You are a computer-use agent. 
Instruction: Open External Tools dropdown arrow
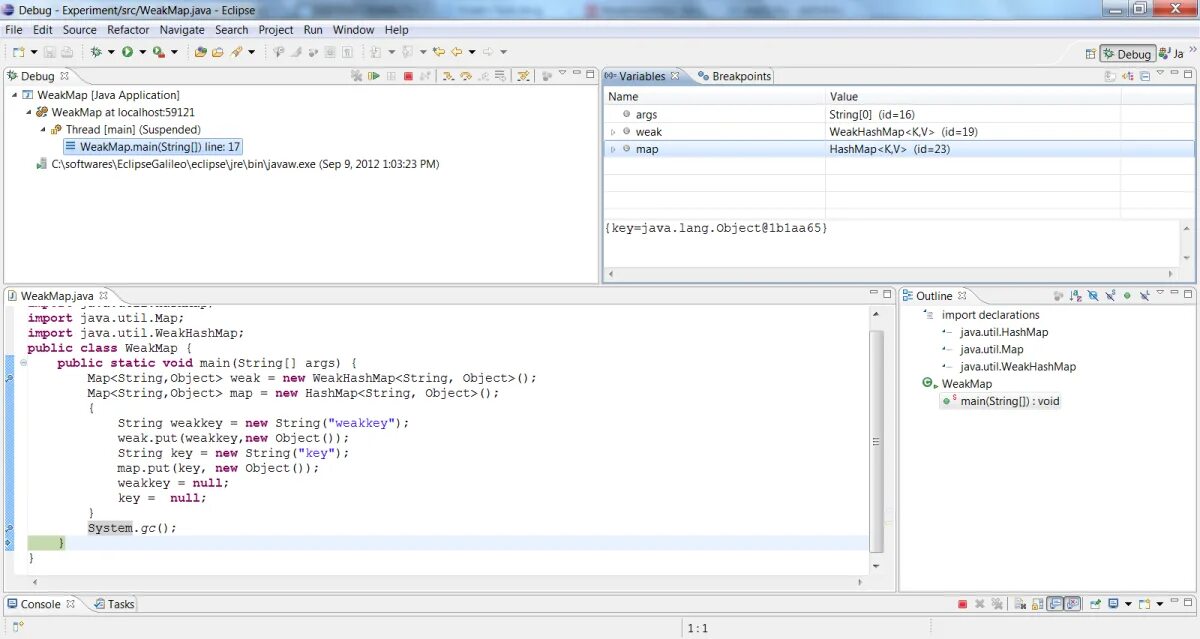coord(174,51)
